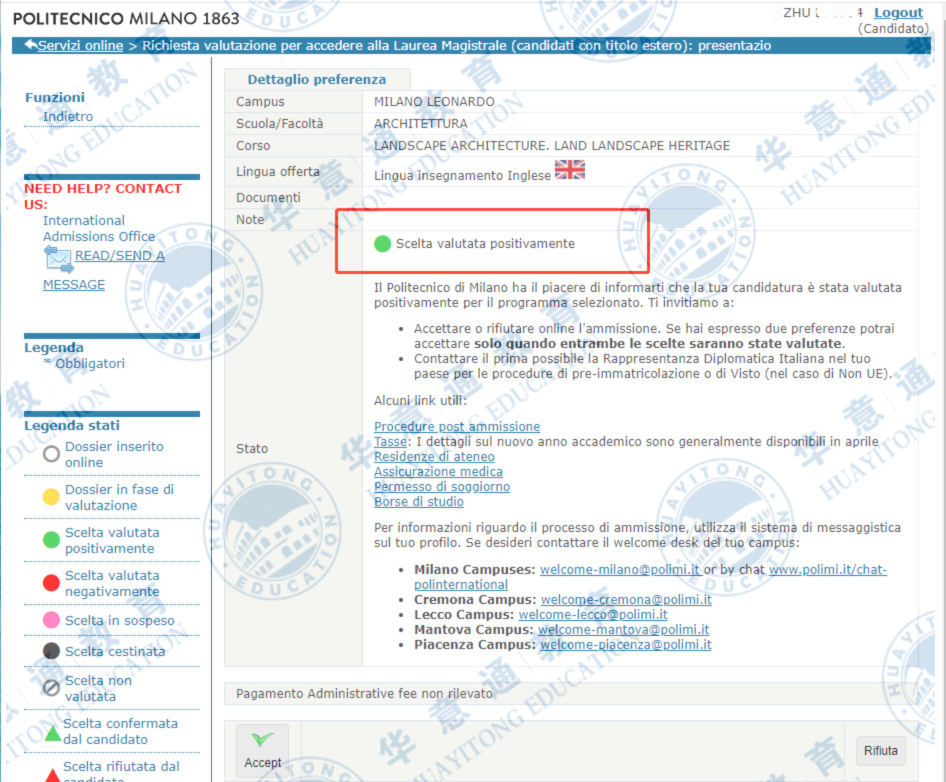The height and width of the screenshot is (782, 946).
Task: Click the yellow Dossier in fase di valutazione dot
Action: 51,497
